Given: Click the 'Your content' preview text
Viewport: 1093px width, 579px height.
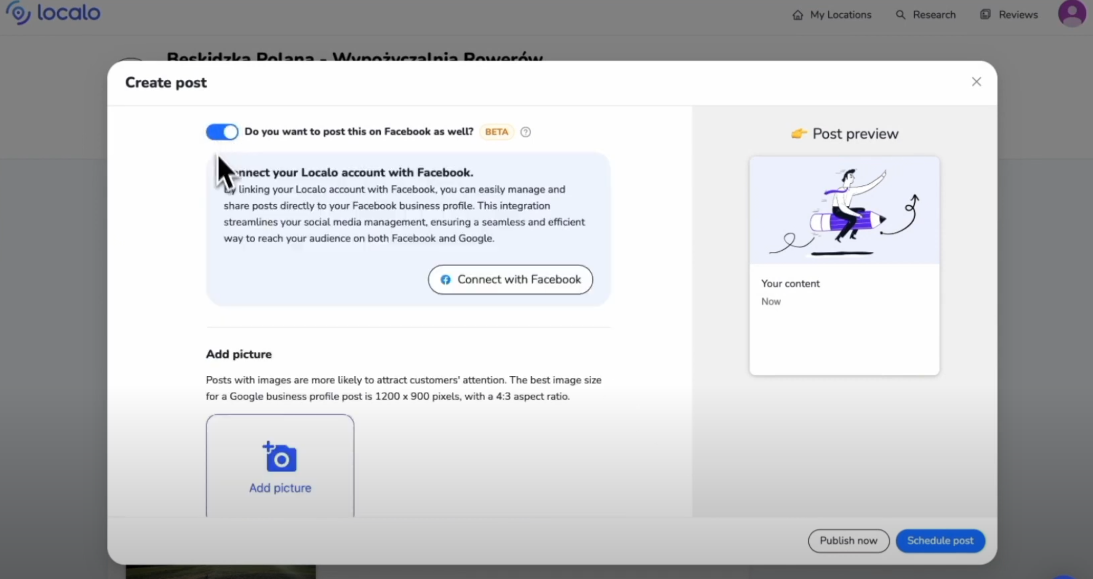Looking at the screenshot, I should coord(790,284).
